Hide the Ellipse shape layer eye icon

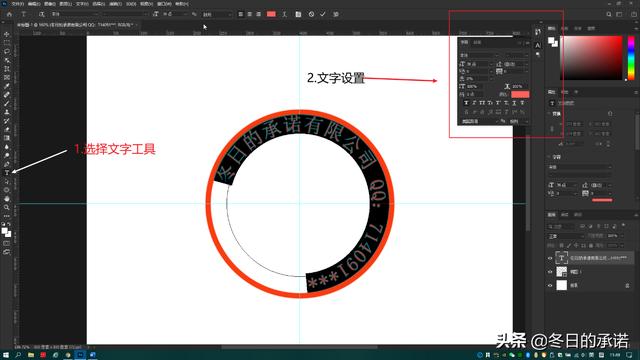(x=550, y=272)
